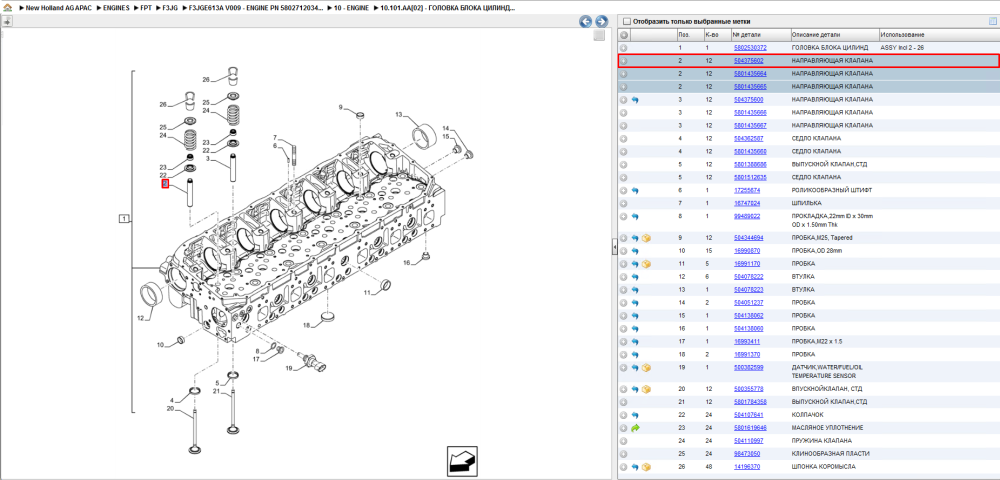Select callout 13 on the diagram

tap(399, 115)
